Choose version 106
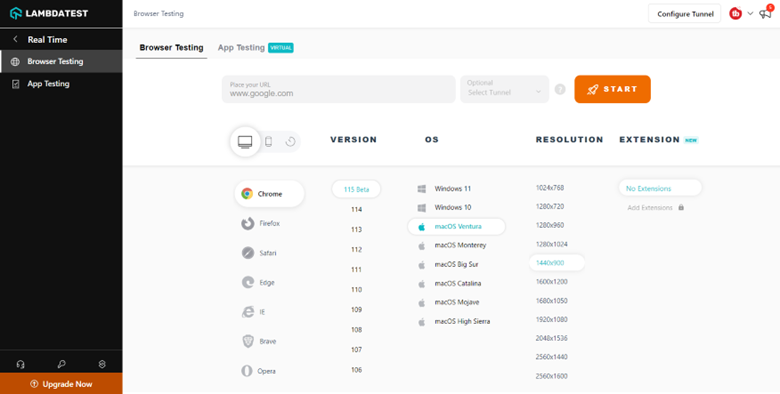Image resolution: width=780 pixels, height=394 pixels. (356, 370)
